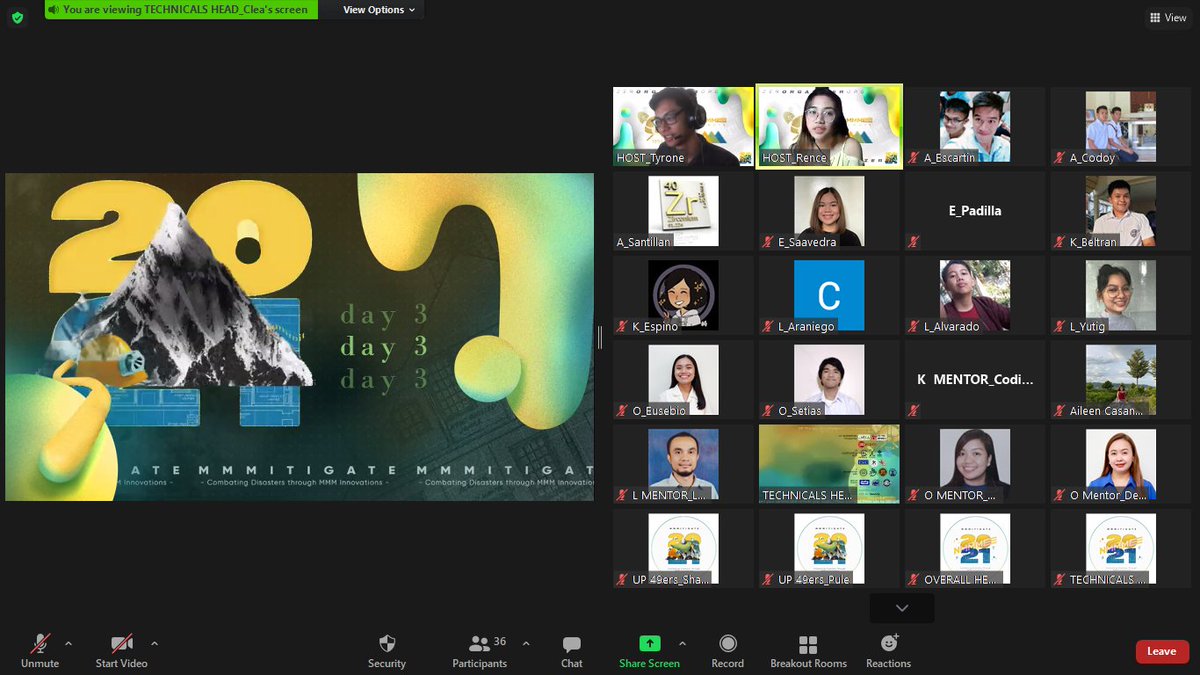This screenshot has height=675, width=1200.
Task: Select the OVERALL HE participant tile
Action: click(975, 549)
